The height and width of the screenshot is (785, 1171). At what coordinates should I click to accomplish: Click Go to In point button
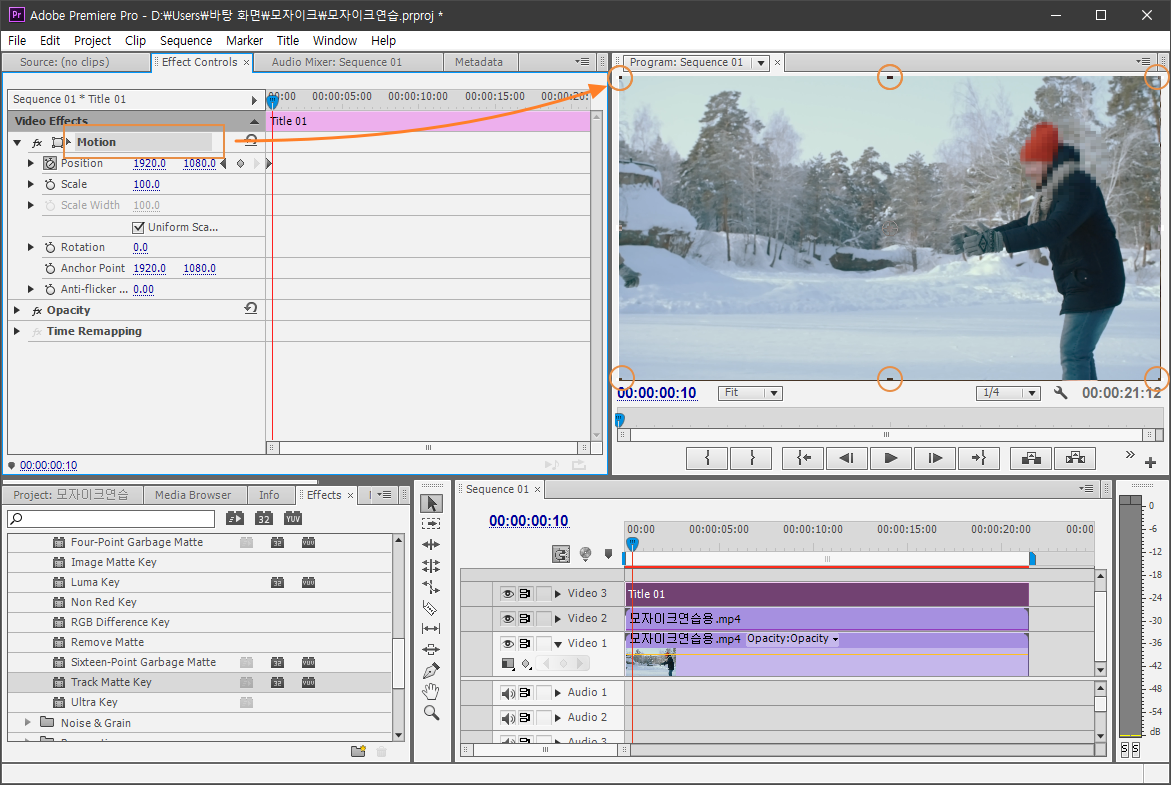tap(803, 458)
